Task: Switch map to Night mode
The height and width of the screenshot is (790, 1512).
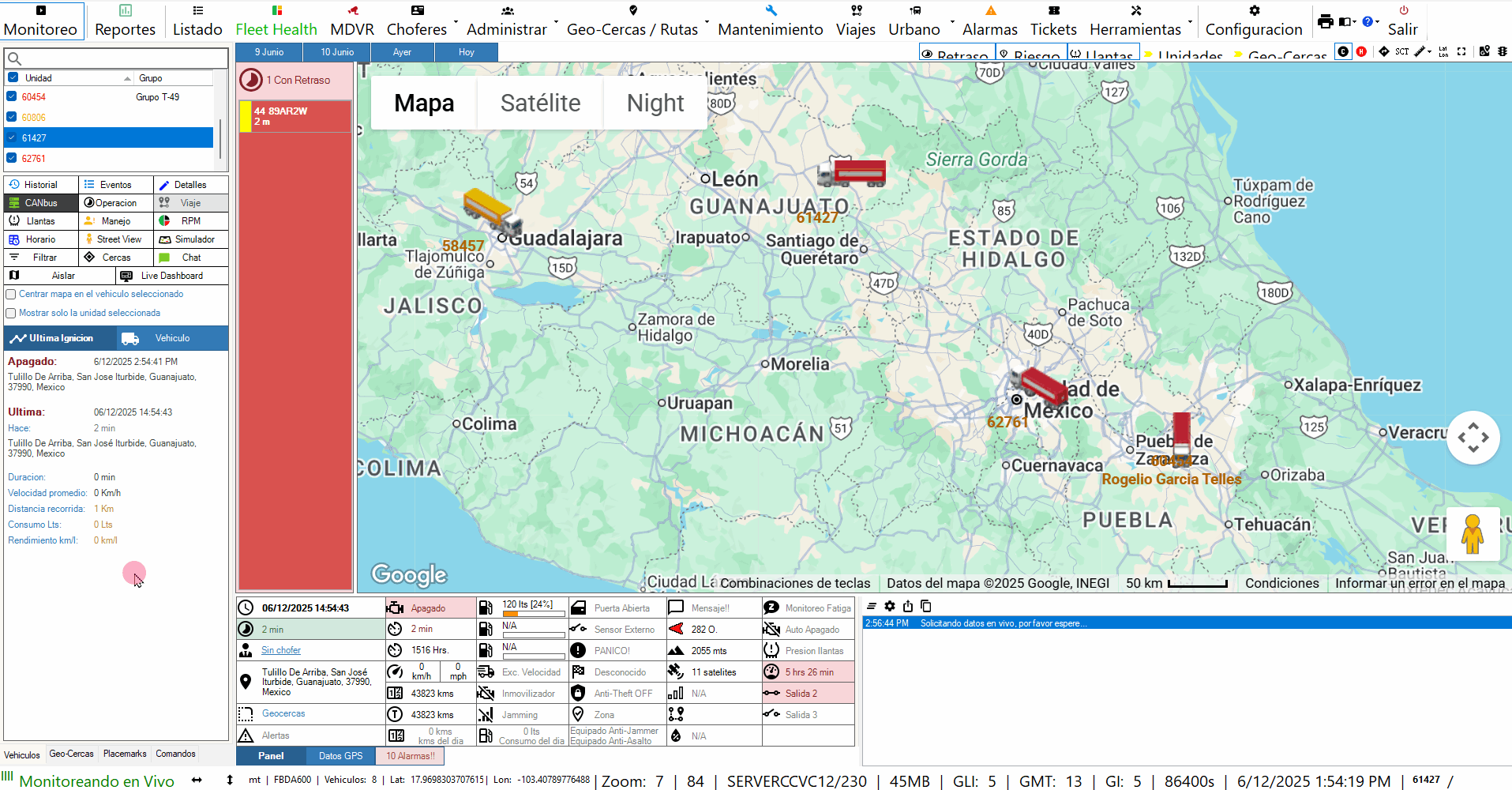Action: (655, 103)
